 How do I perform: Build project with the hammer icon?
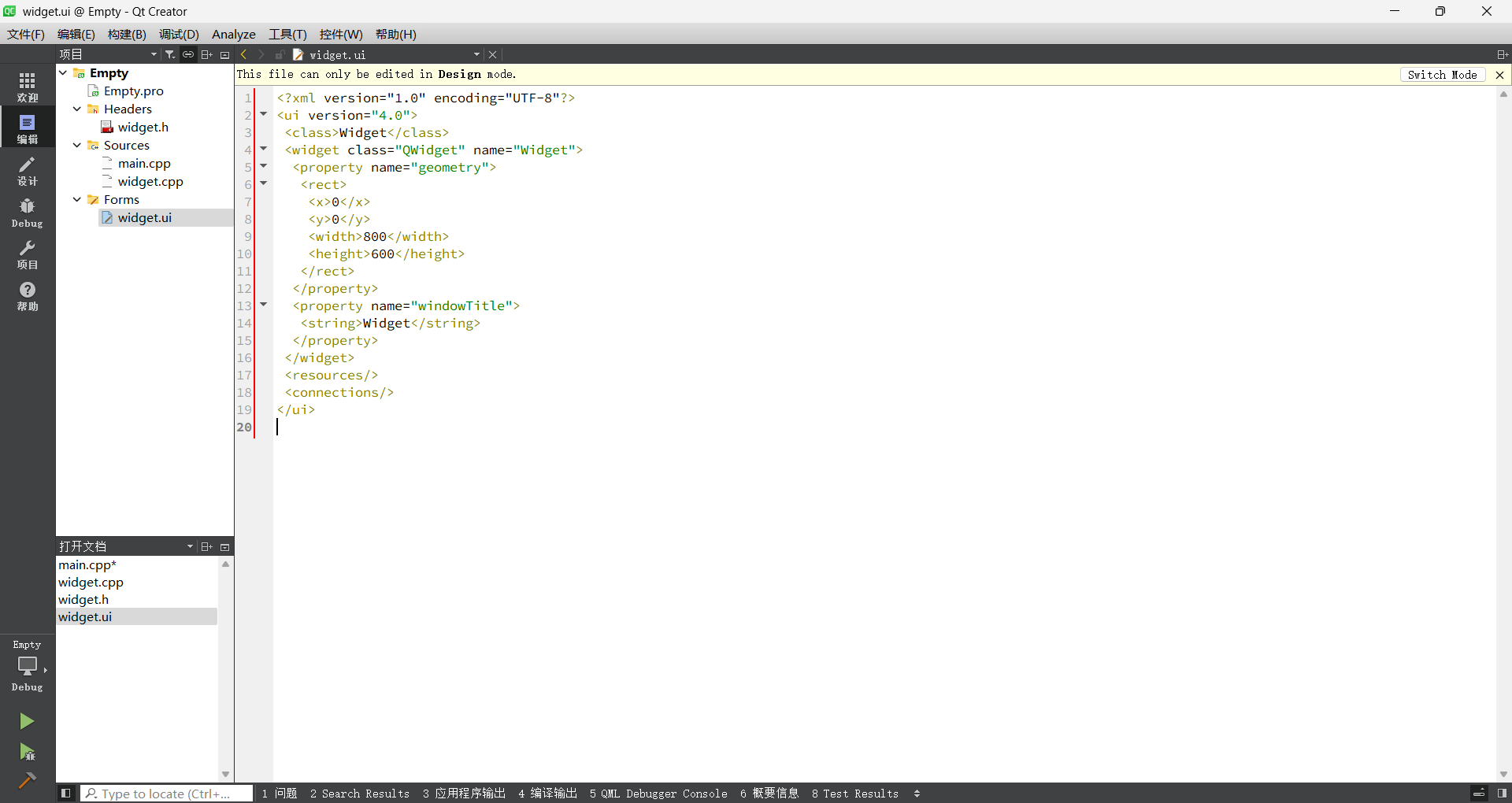coord(27,780)
